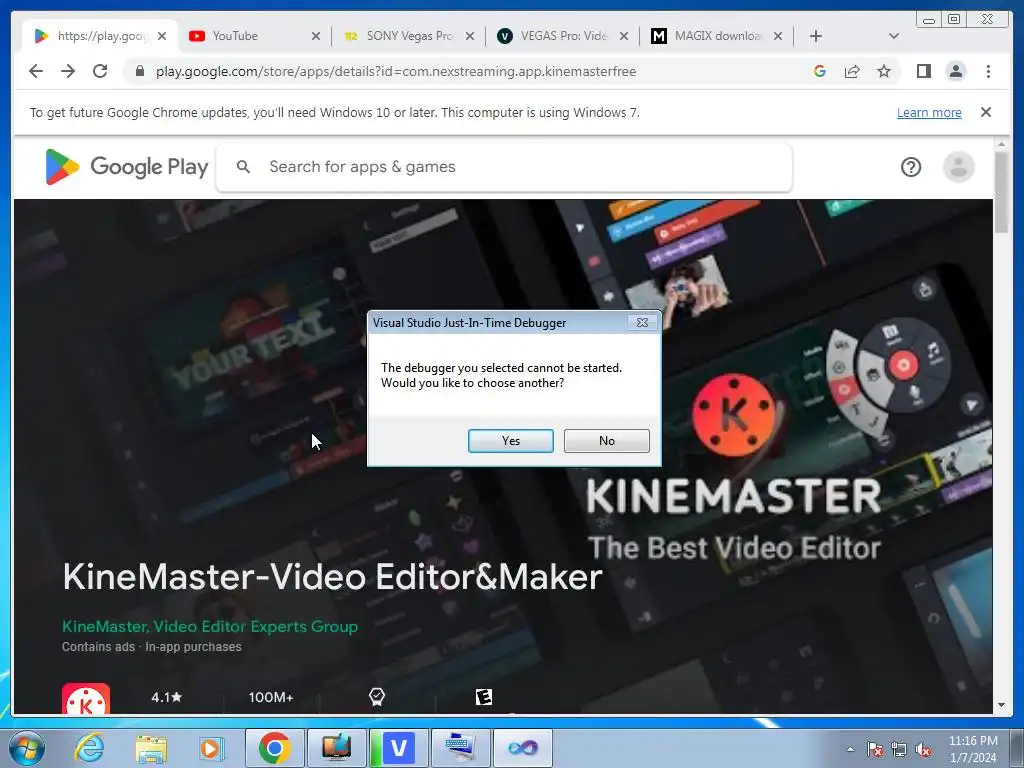Click the site lock icon in the address bar
Image resolution: width=1024 pixels, height=768 pixels.
click(140, 71)
